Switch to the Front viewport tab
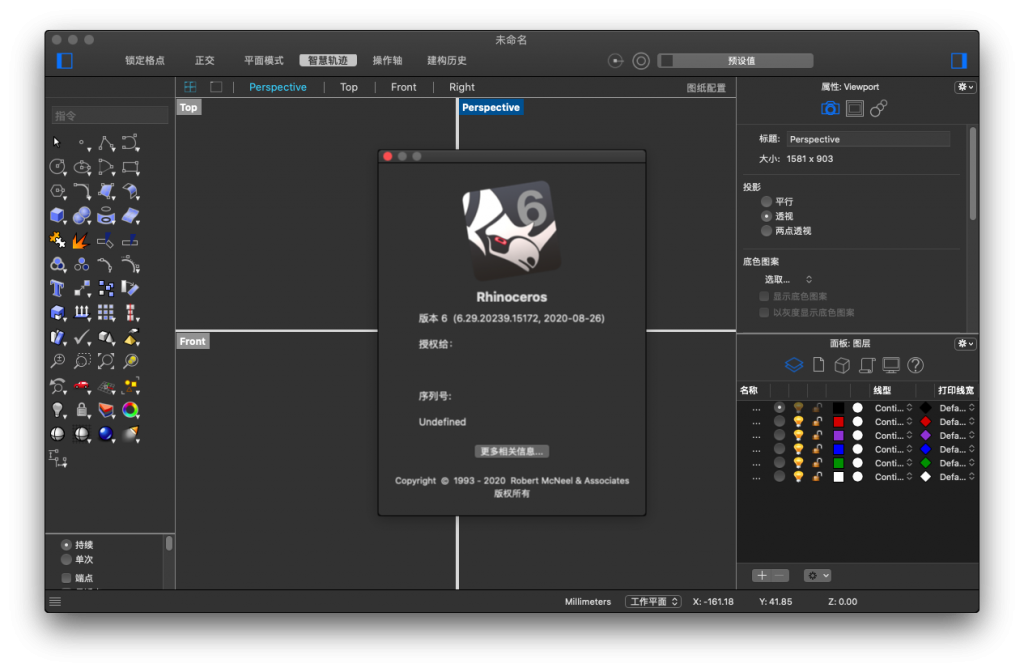The width and height of the screenshot is (1024, 672). [404, 87]
